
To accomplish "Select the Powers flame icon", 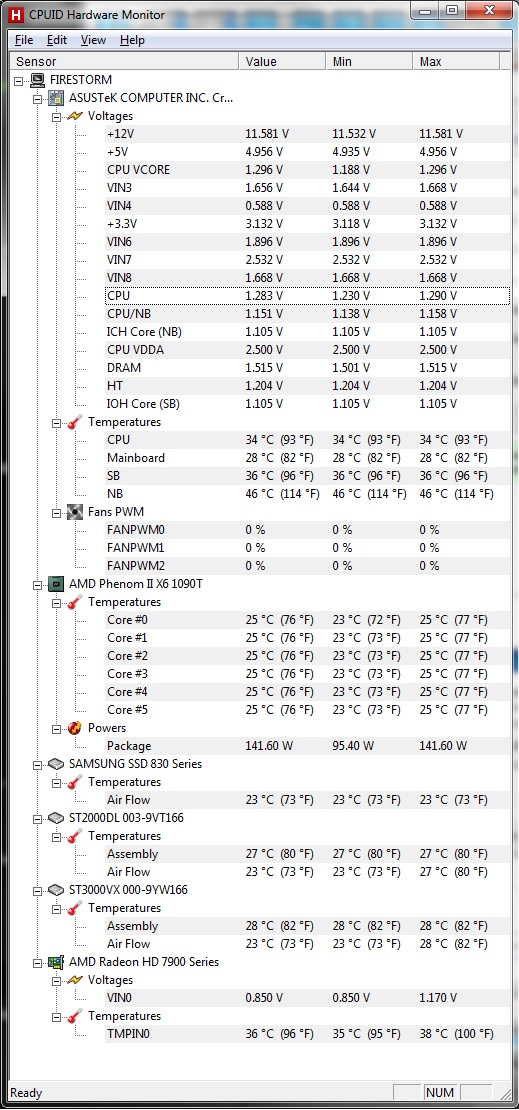I will point(75,728).
